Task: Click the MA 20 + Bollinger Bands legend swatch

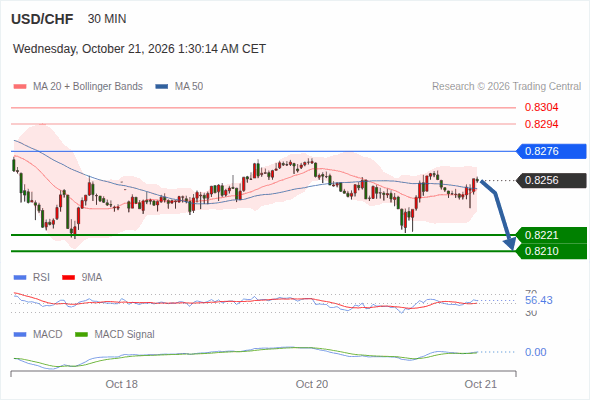Action: 20,87
